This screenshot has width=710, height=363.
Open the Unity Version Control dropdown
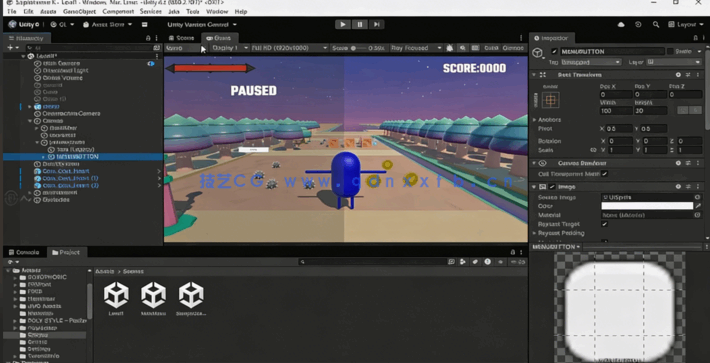(x=202, y=24)
